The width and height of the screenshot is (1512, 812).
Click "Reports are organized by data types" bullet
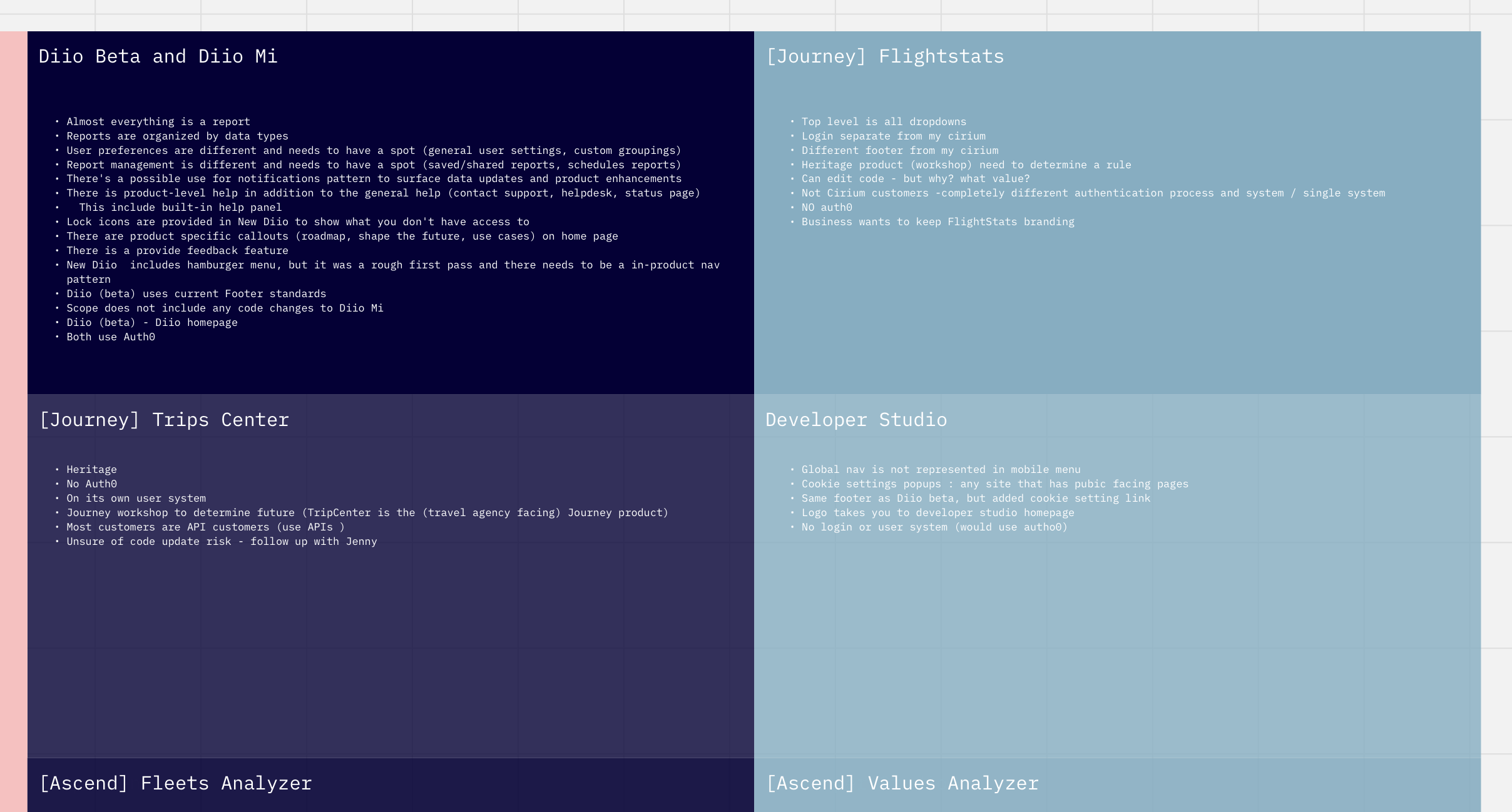point(177,136)
